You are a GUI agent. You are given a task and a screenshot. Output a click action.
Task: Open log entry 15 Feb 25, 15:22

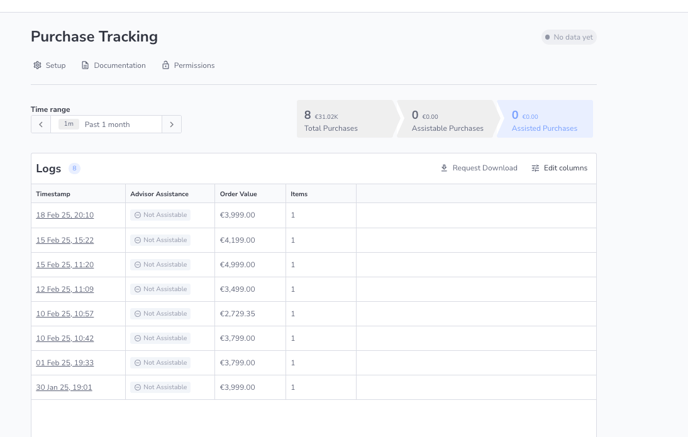click(x=65, y=240)
